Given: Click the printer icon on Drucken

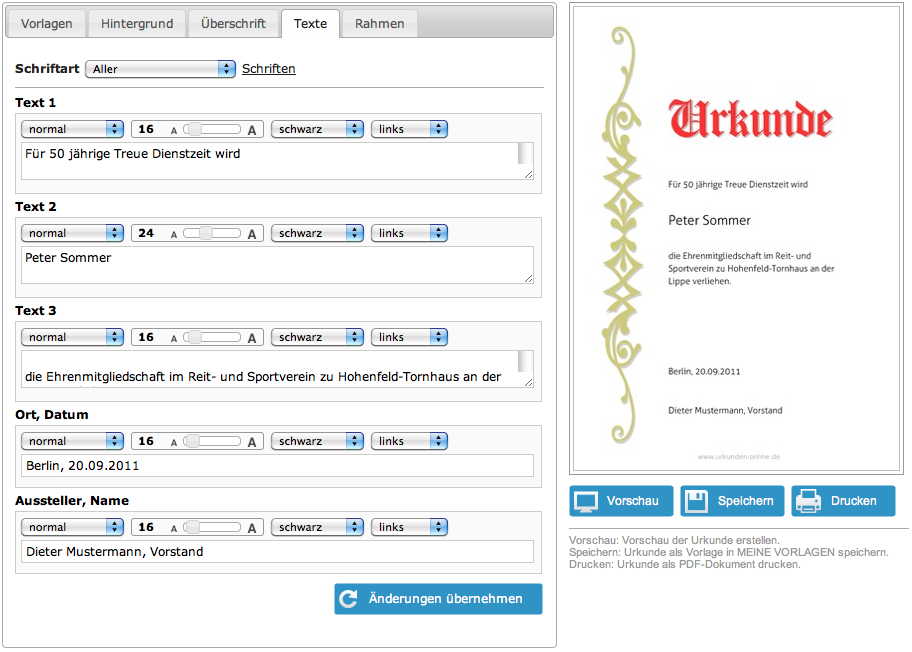Looking at the screenshot, I should pyautogui.click(x=808, y=501).
